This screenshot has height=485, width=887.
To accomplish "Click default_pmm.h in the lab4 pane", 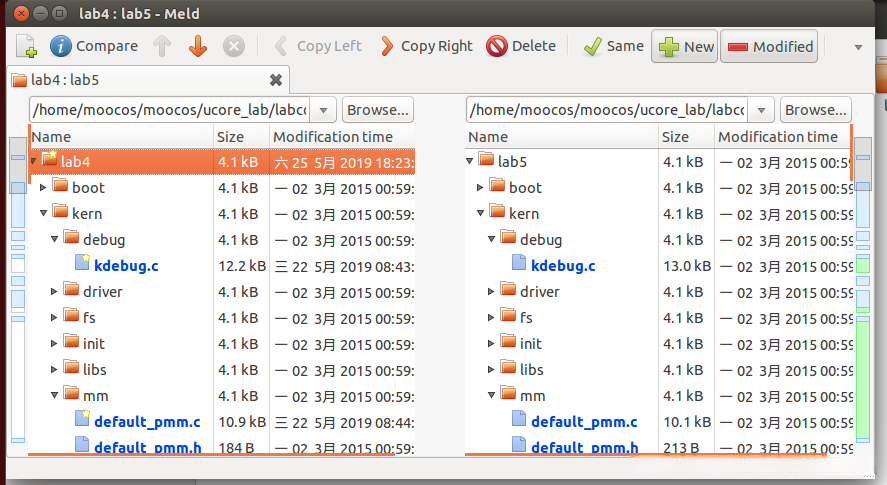I will coord(148,447).
